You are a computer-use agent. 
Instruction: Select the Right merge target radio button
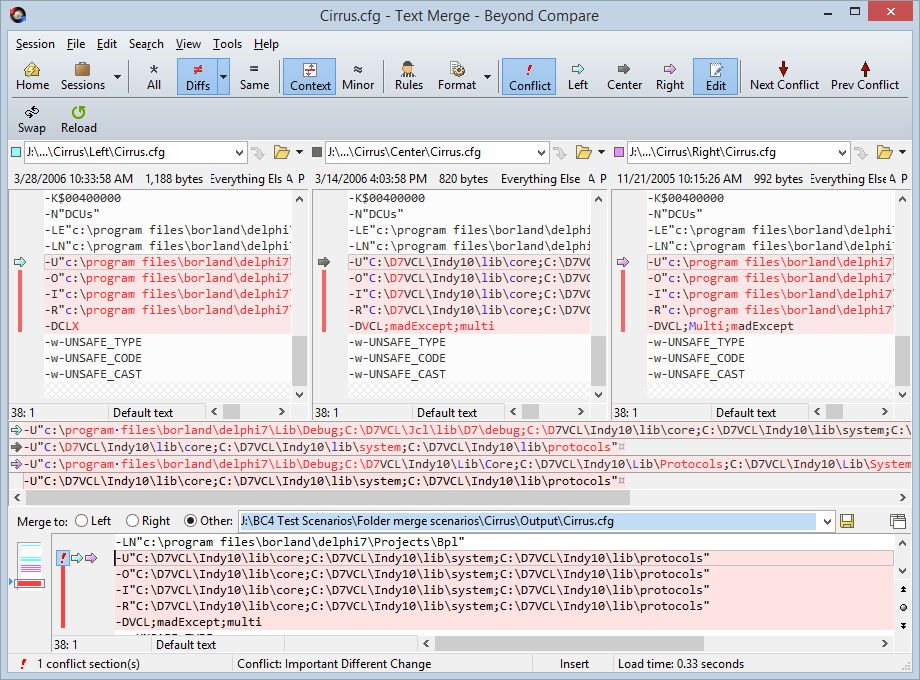pos(133,521)
